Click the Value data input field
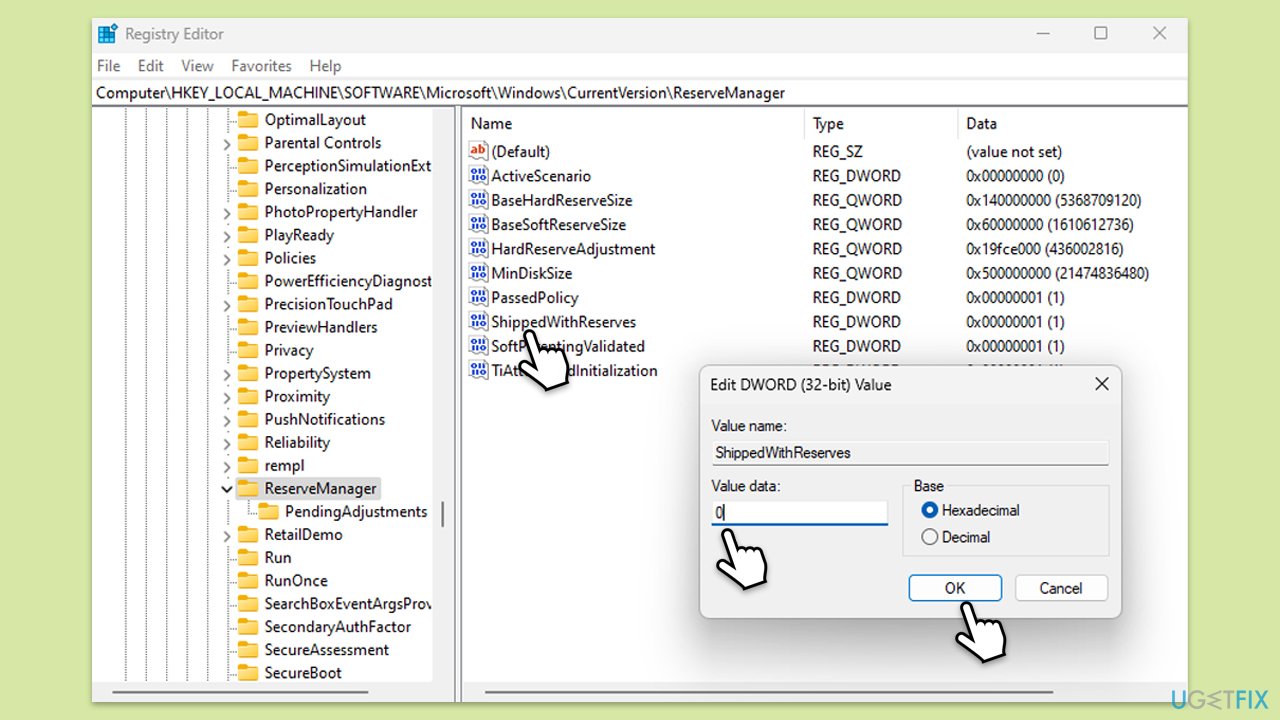This screenshot has width=1280, height=720. tap(799, 513)
